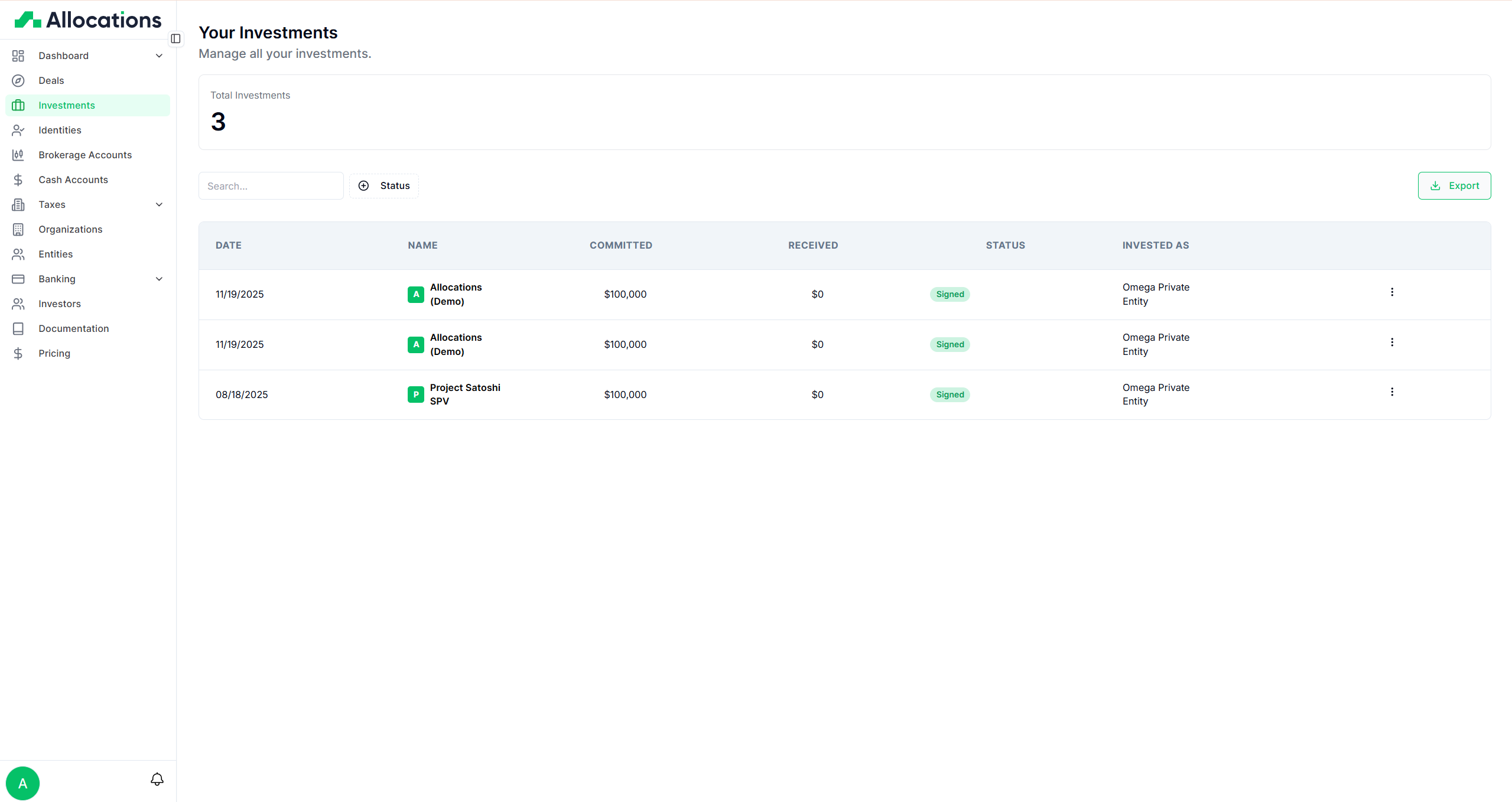Screen dimensions: 1512x802
Task: Click the Allocations logo
Action: (87, 20)
